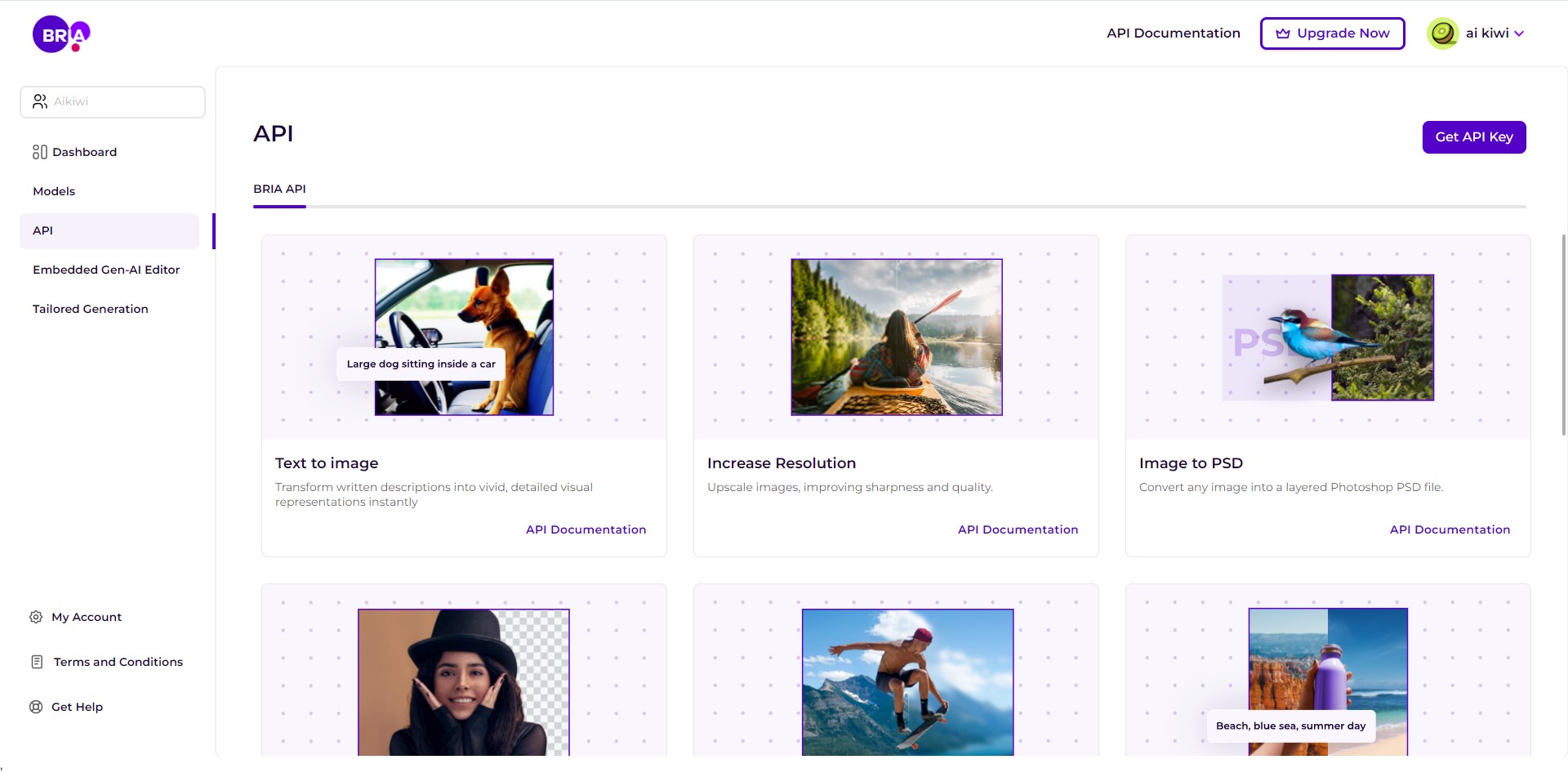Image resolution: width=1568 pixels, height=773 pixels.
Task: Switch to the BRIA API tab
Action: tap(279, 189)
